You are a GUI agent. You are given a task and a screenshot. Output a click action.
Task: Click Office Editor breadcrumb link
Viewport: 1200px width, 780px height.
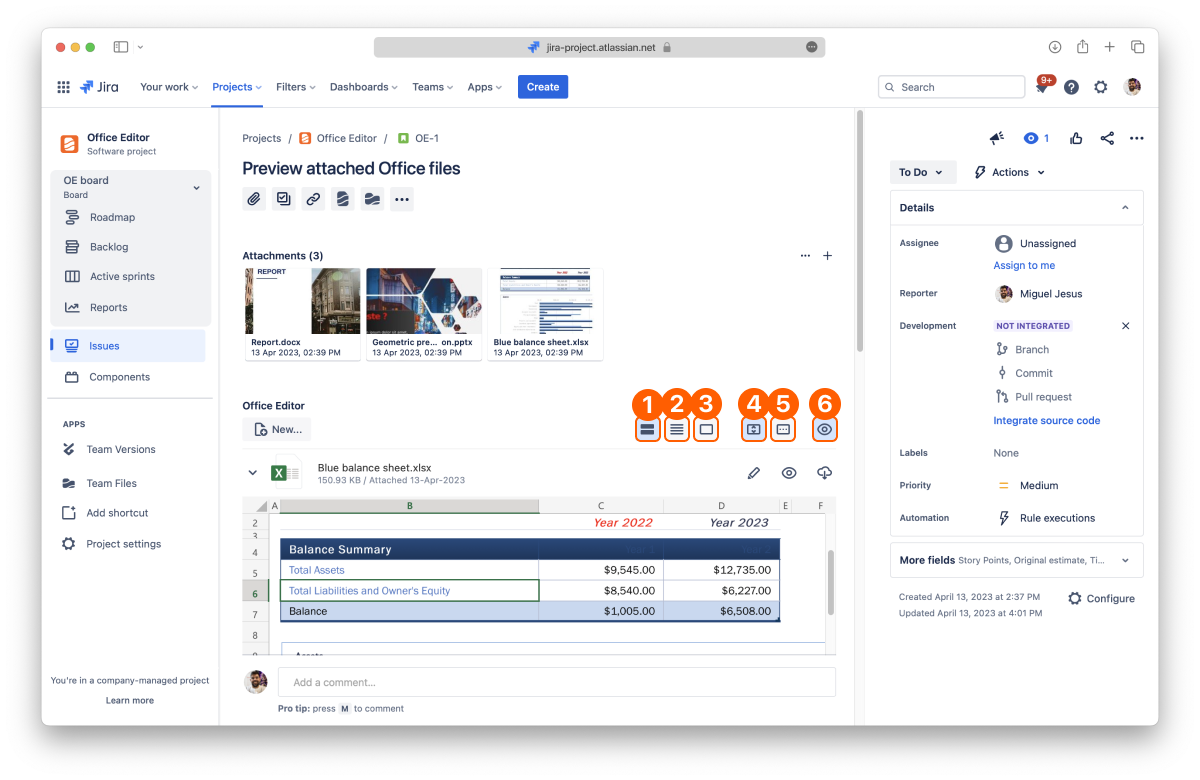[x=338, y=138]
